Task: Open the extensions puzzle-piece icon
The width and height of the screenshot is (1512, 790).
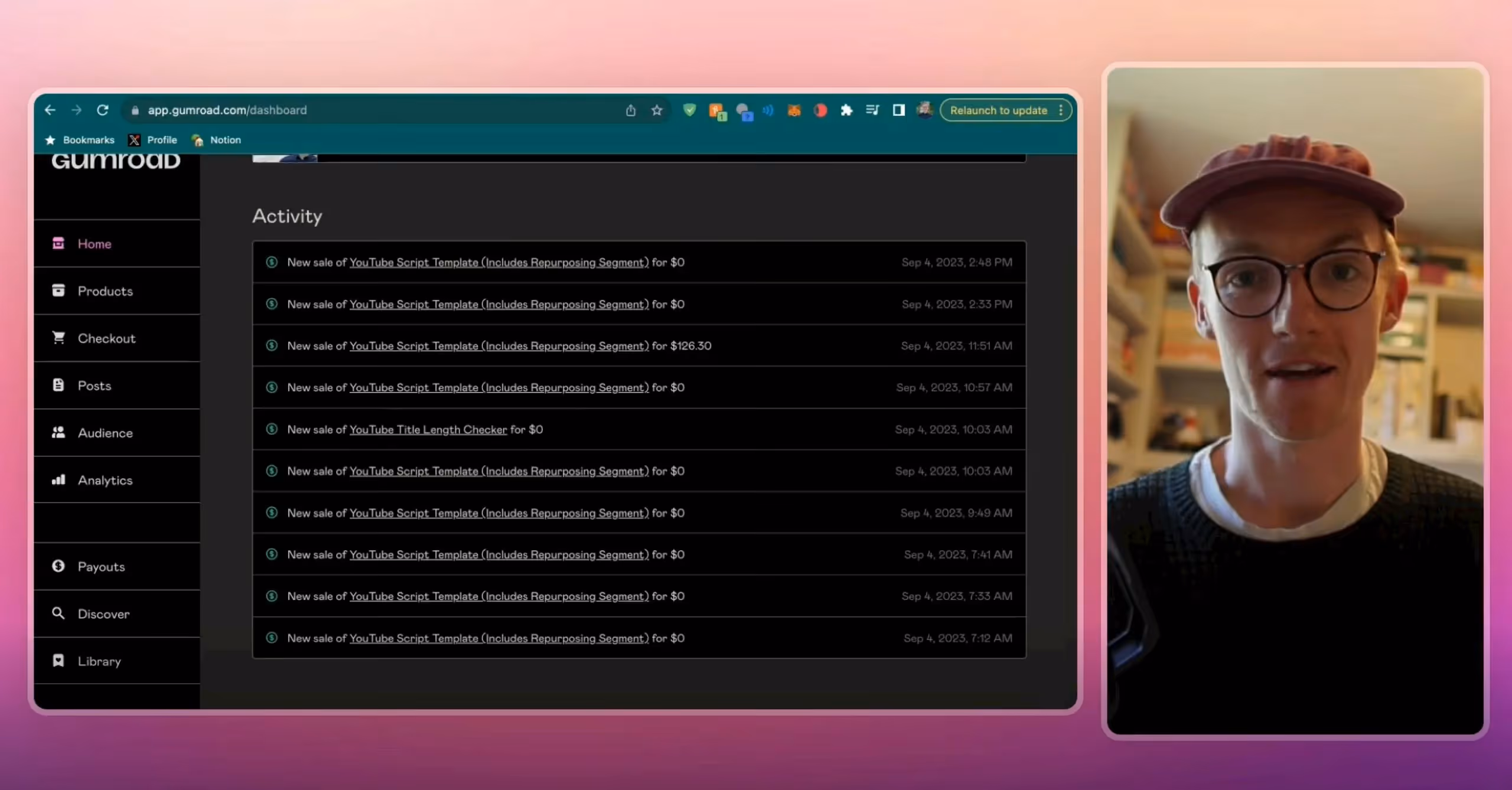Action: click(x=846, y=110)
